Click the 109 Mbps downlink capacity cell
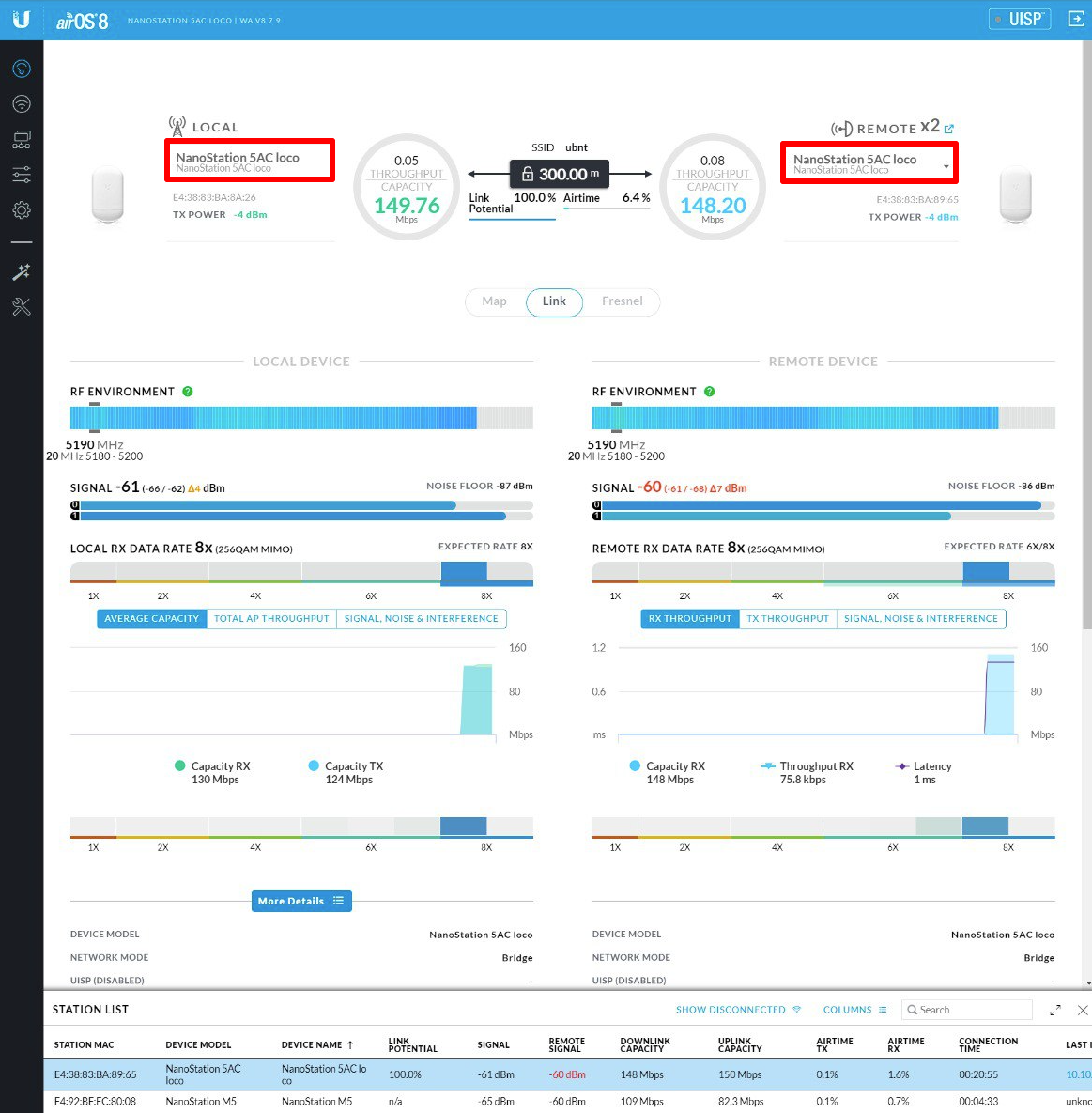 641,1102
